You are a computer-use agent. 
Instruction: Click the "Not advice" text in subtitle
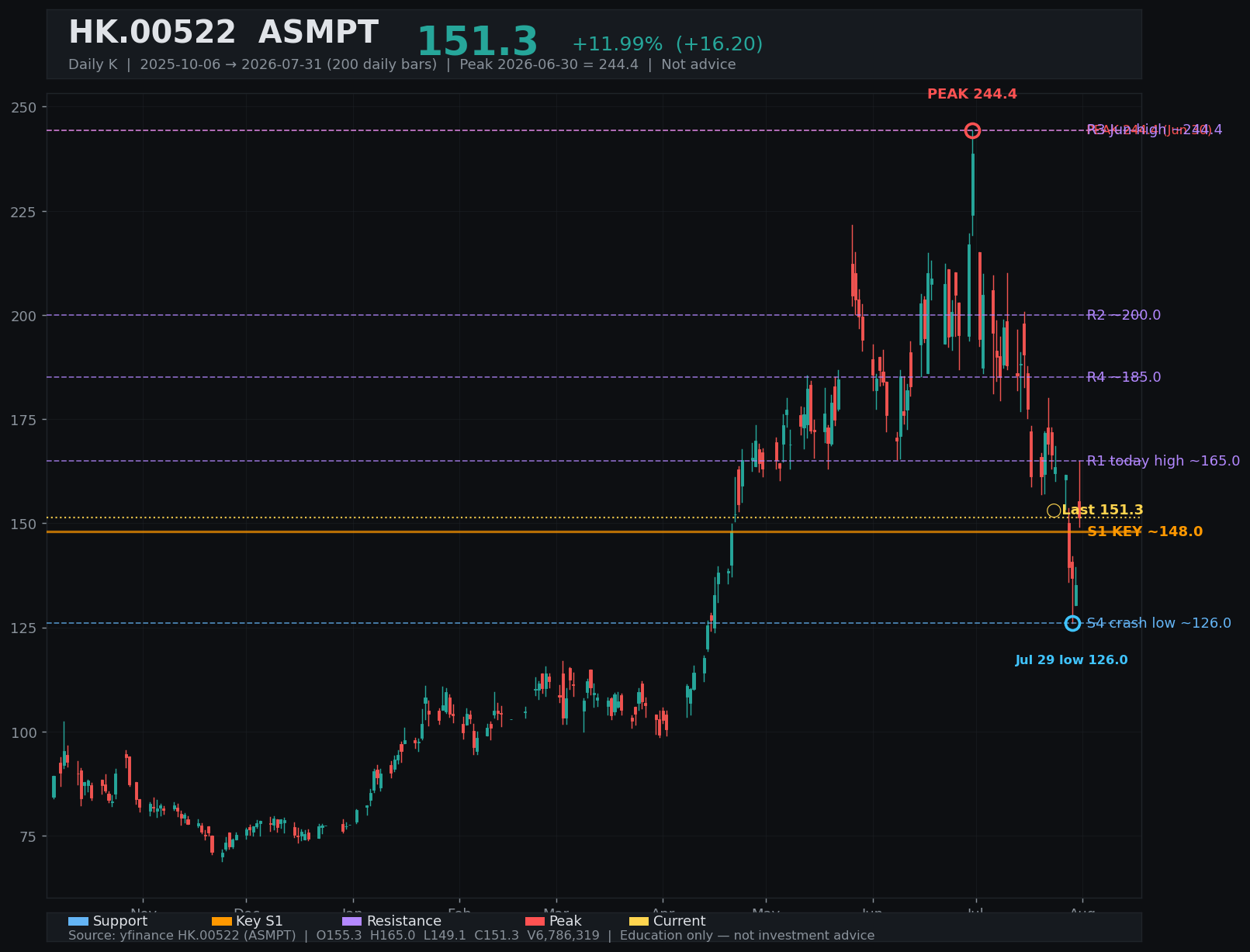(x=698, y=64)
